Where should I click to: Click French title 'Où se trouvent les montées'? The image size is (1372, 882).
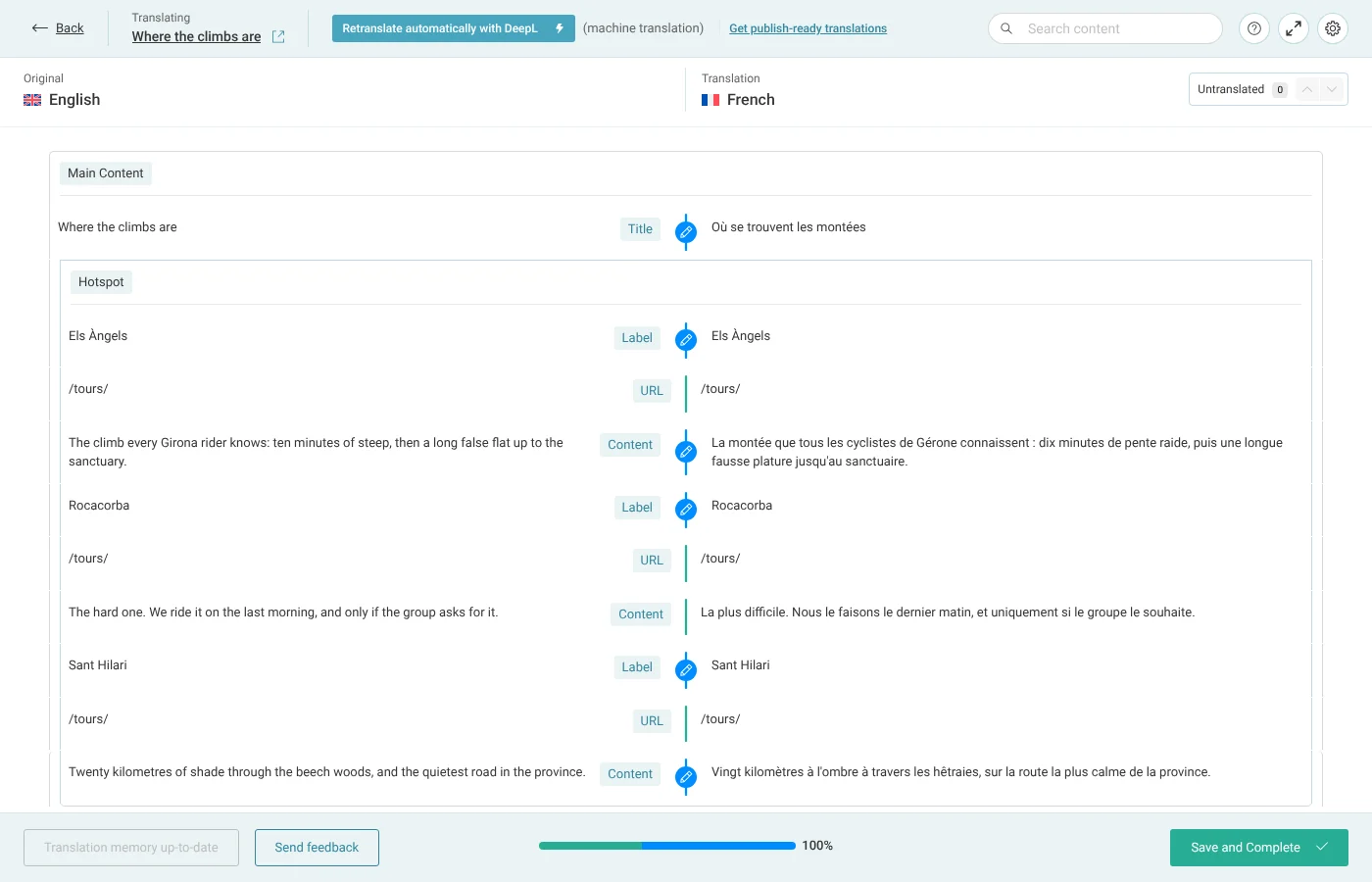(789, 227)
